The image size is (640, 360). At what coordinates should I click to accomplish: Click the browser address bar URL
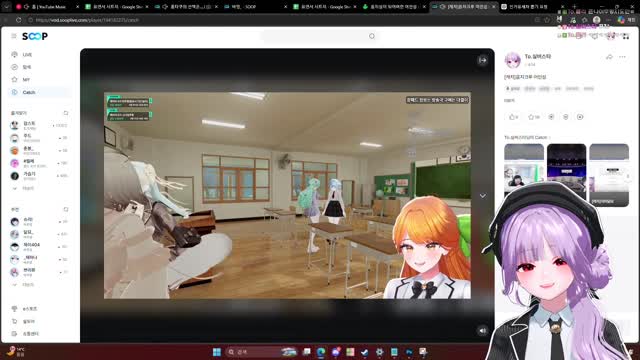[x=87, y=20]
